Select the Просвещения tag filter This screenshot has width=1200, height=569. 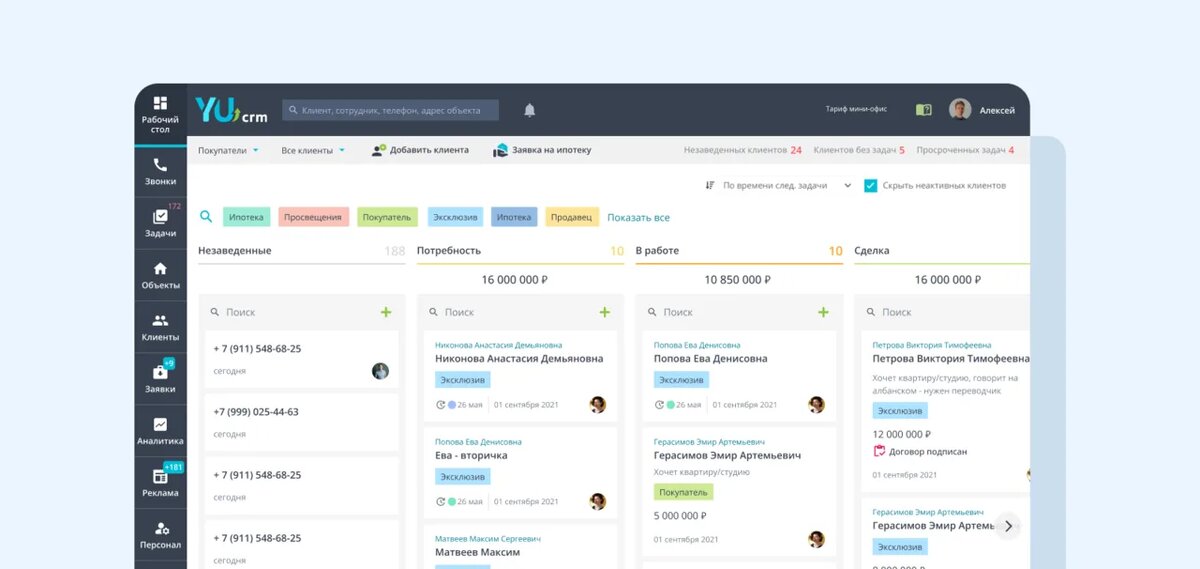[x=313, y=217]
